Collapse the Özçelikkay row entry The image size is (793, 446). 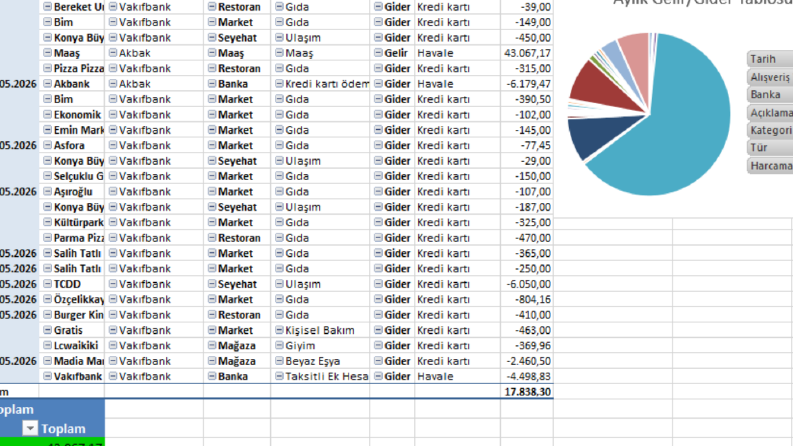48,299
